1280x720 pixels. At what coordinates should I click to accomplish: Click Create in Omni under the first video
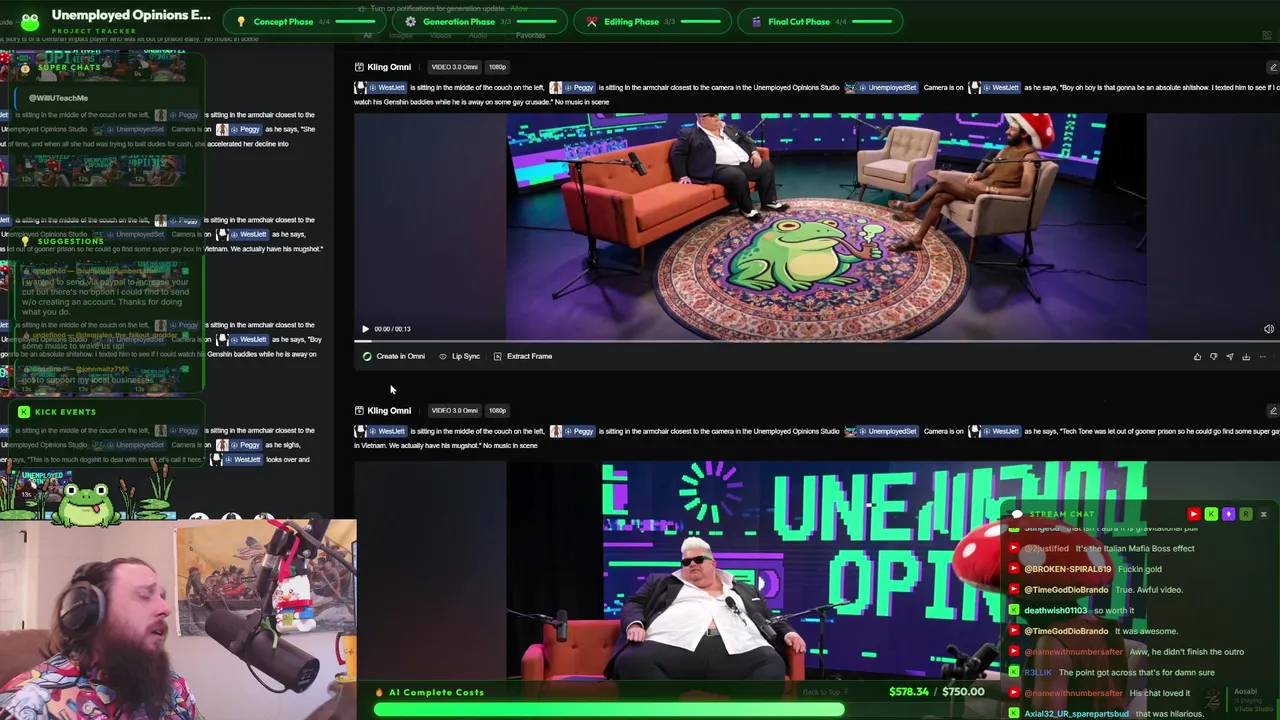click(393, 356)
